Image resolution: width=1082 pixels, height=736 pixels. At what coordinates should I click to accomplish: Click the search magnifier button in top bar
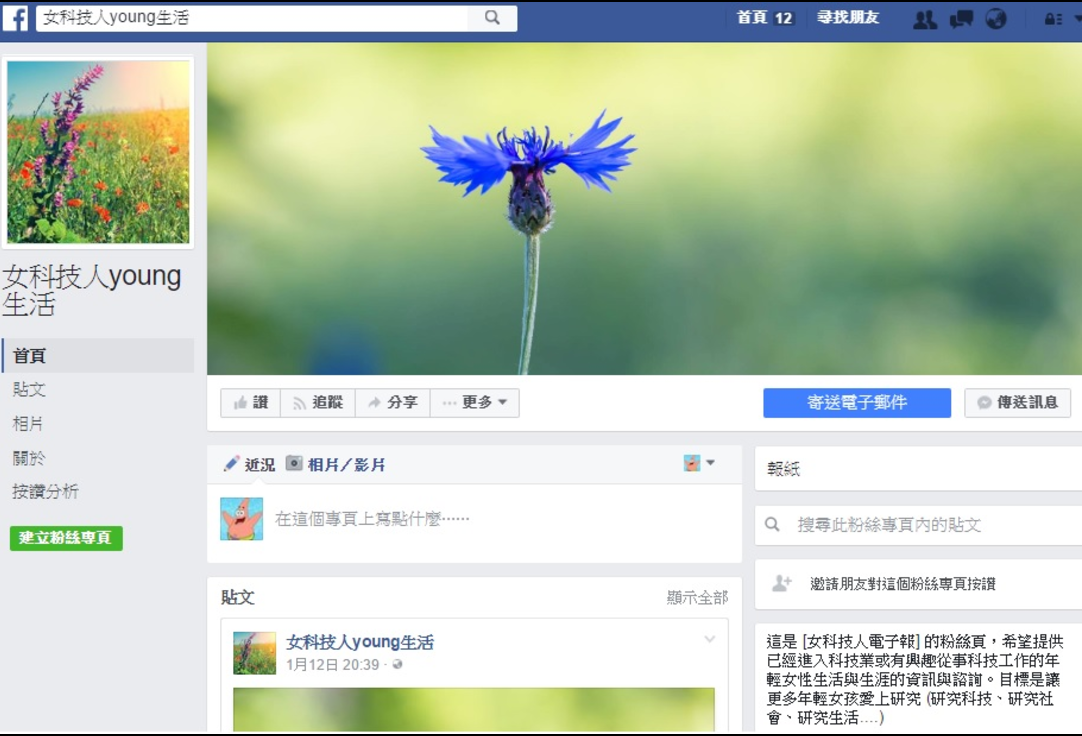point(492,18)
